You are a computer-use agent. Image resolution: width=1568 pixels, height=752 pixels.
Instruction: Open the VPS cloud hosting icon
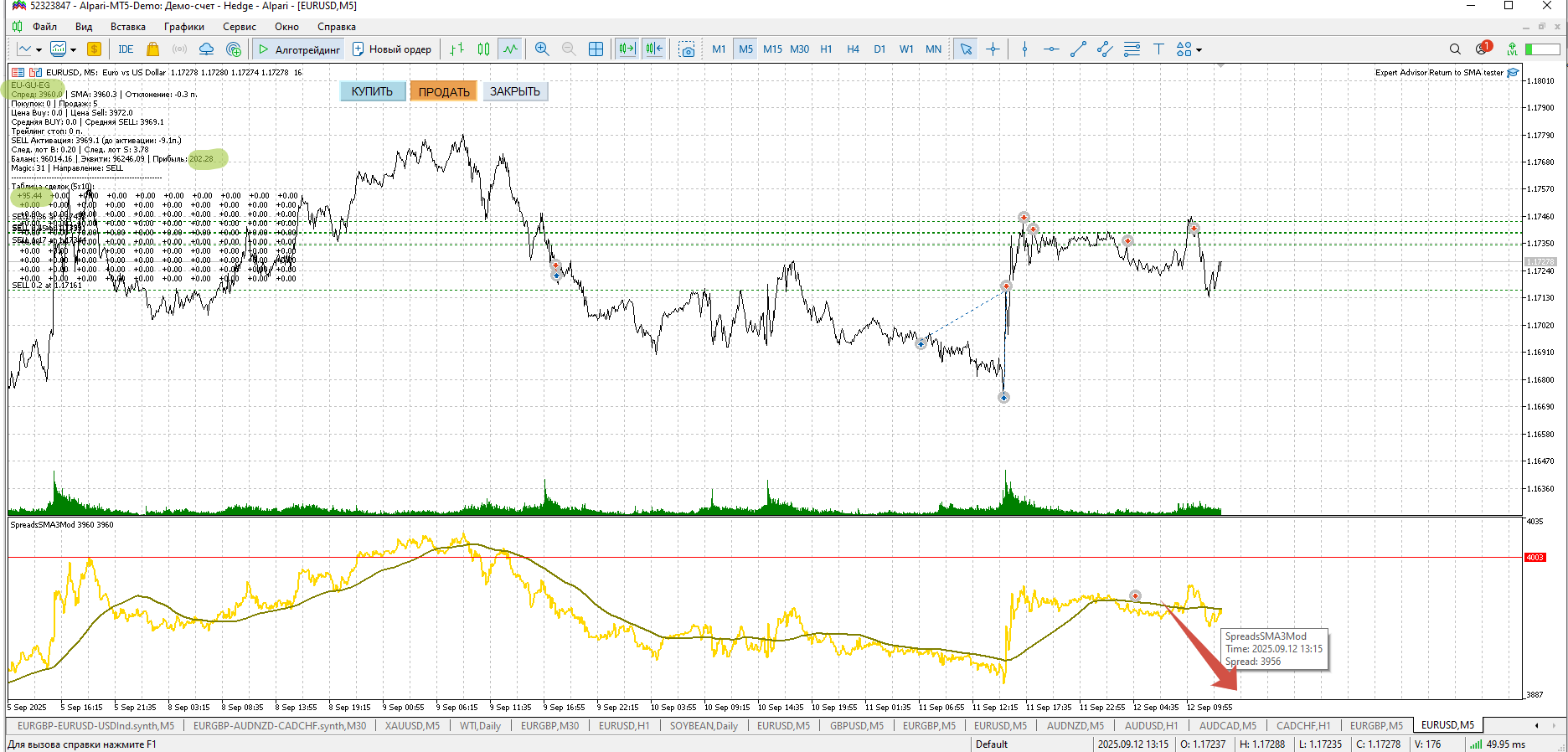(x=206, y=49)
